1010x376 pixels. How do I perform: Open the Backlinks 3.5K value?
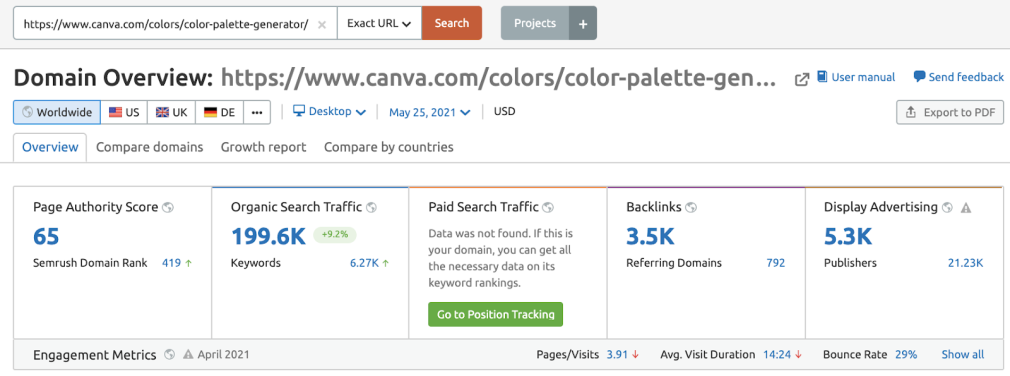pos(650,236)
